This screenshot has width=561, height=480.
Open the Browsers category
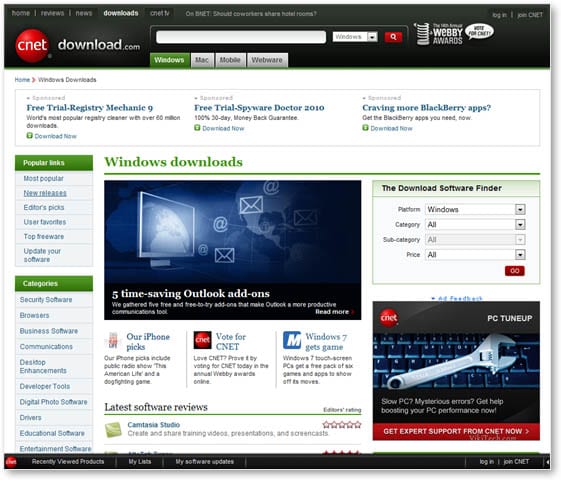(34, 315)
